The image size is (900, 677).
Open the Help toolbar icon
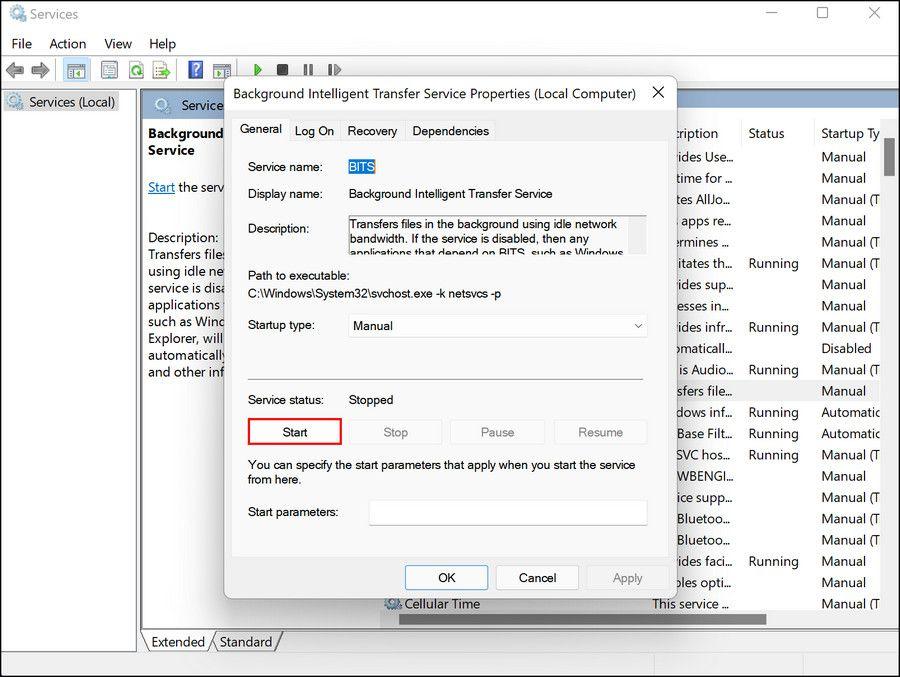[196, 70]
